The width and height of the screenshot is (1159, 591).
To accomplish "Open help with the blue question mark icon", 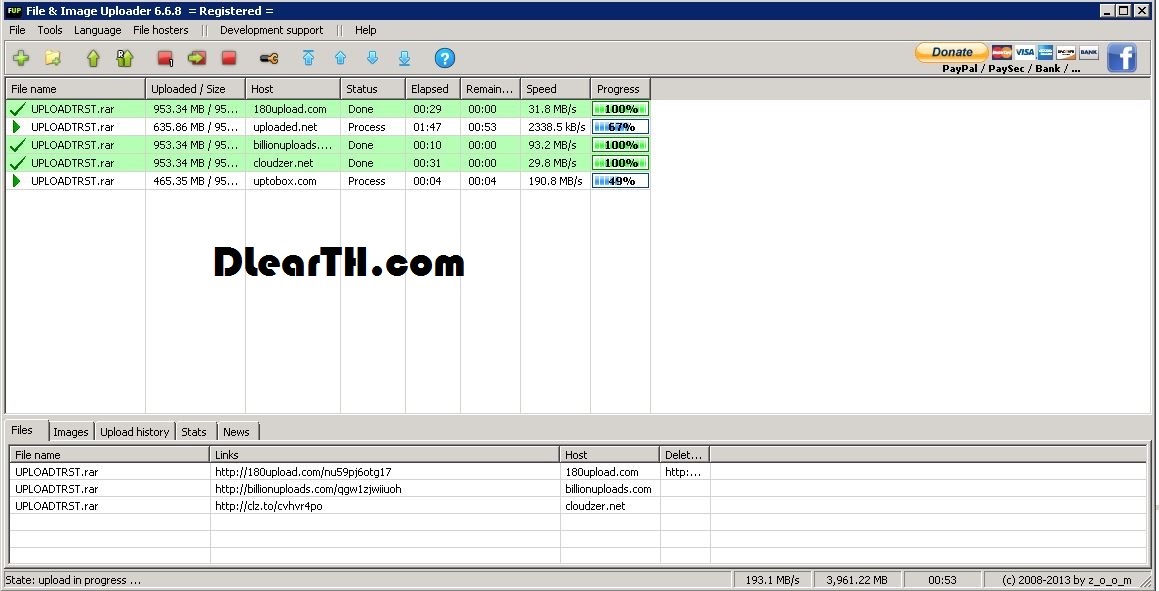I will click(445, 58).
